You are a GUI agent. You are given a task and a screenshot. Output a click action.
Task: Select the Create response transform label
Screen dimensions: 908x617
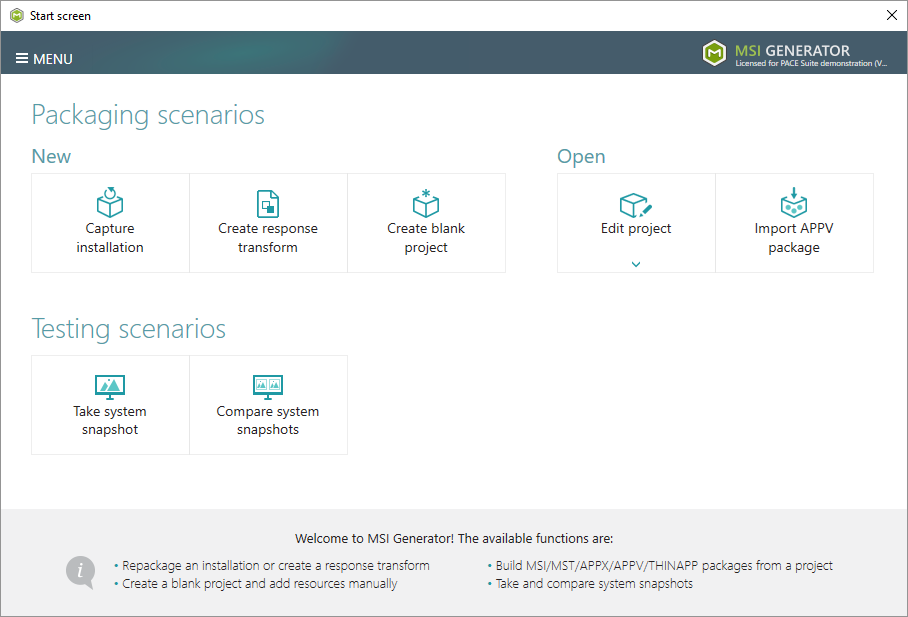point(268,238)
